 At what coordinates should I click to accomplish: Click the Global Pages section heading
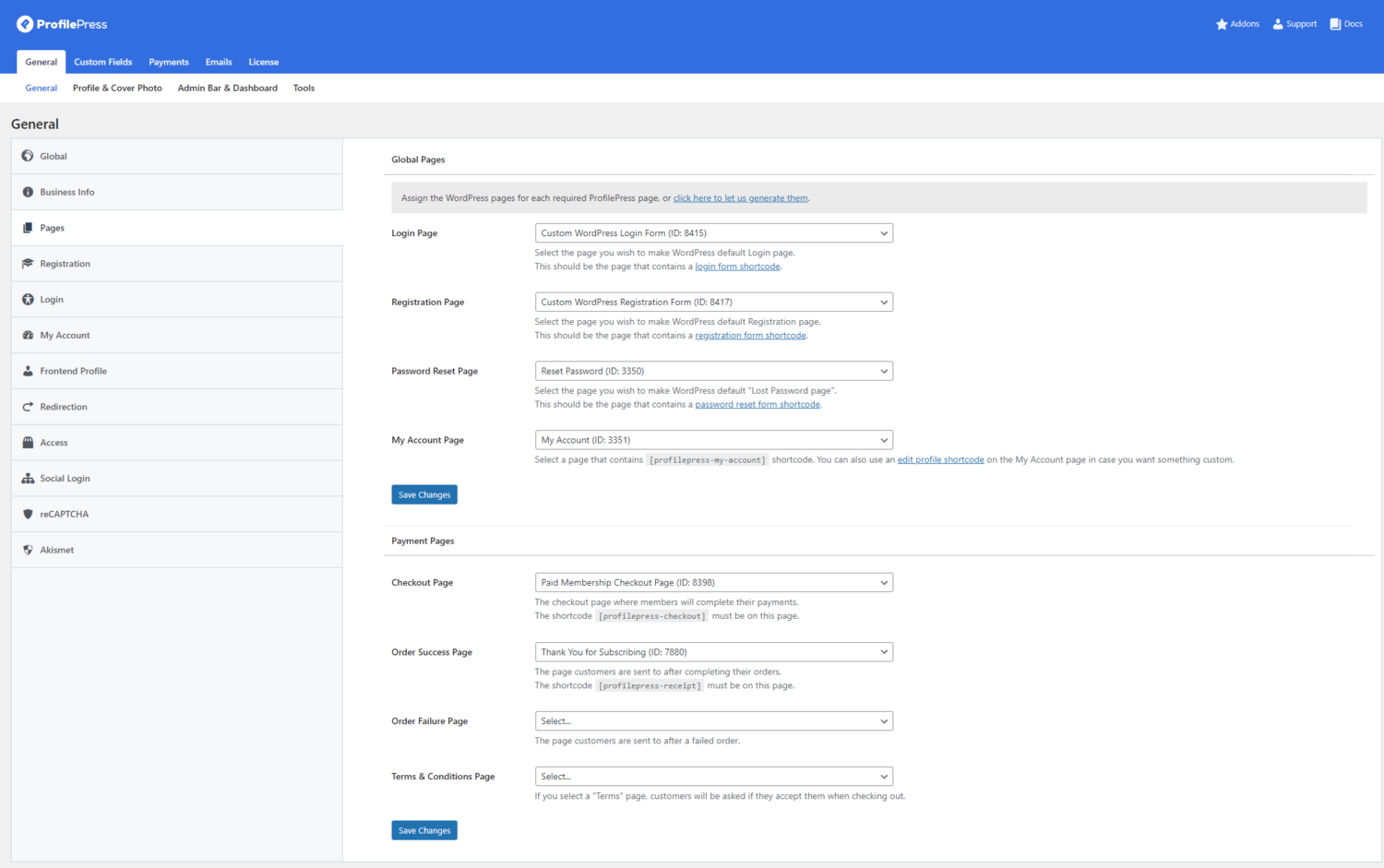click(x=418, y=160)
